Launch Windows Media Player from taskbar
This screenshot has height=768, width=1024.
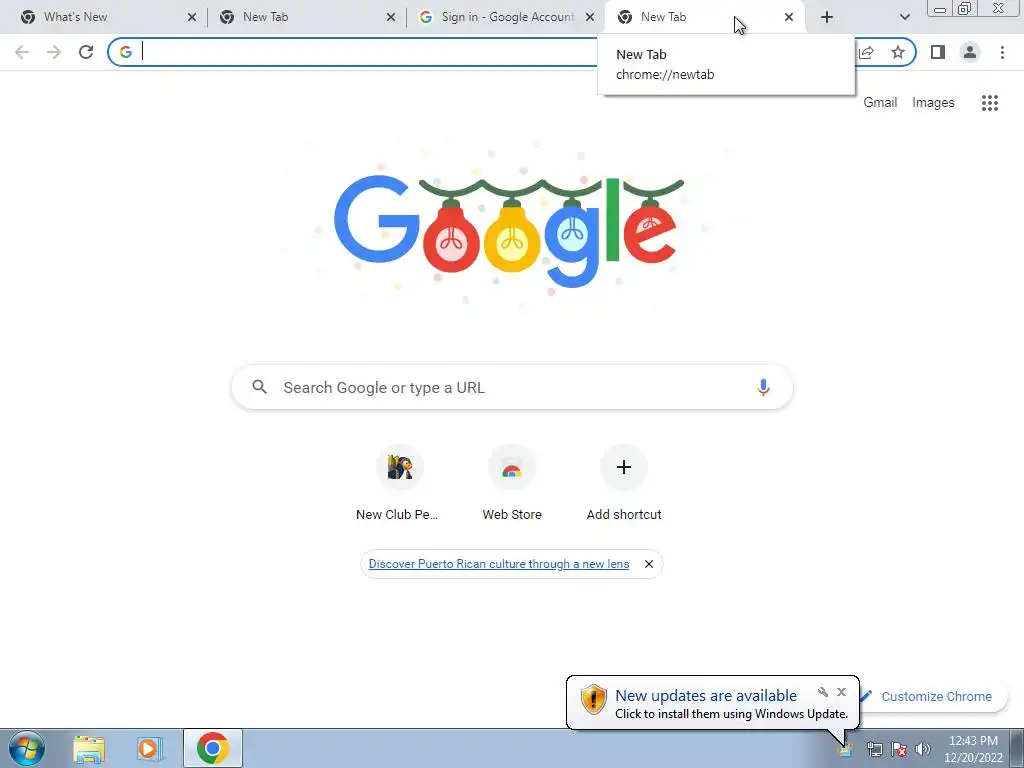coord(150,748)
